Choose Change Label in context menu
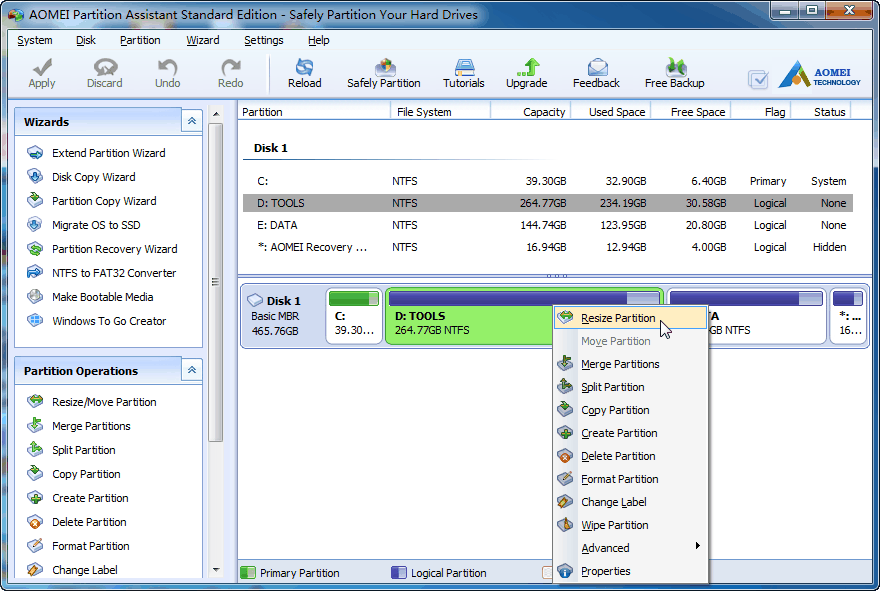The height and width of the screenshot is (591, 880). pyautogui.click(x=630, y=502)
